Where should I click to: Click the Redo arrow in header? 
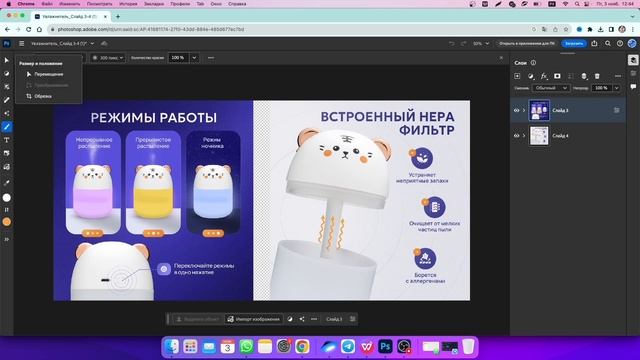[x=463, y=43]
